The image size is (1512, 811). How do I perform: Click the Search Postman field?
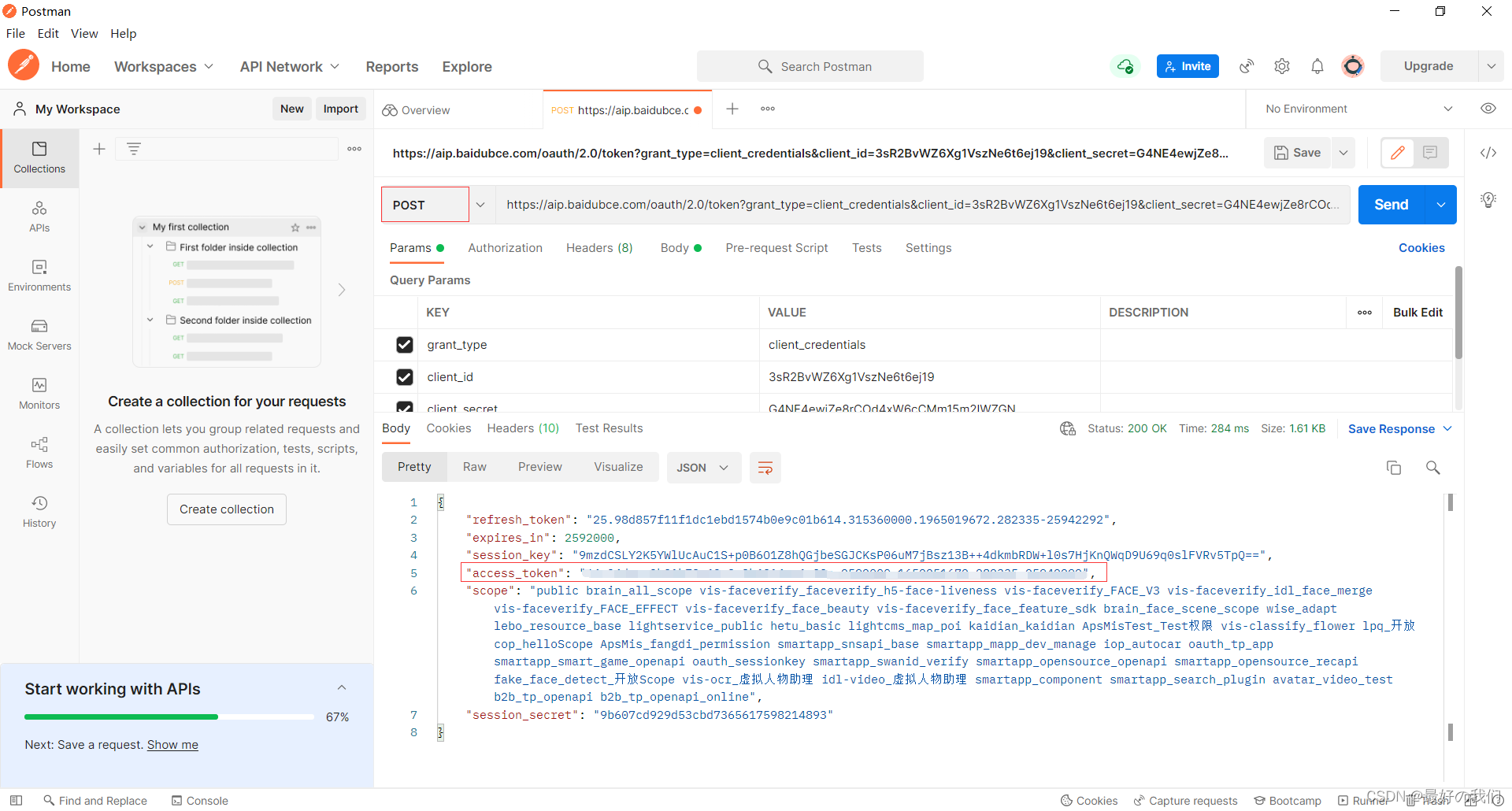point(810,66)
